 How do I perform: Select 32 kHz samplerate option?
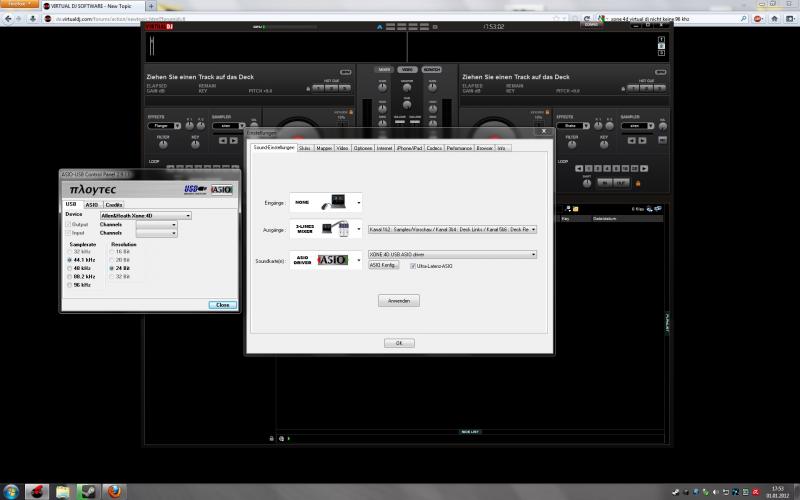(x=79, y=252)
